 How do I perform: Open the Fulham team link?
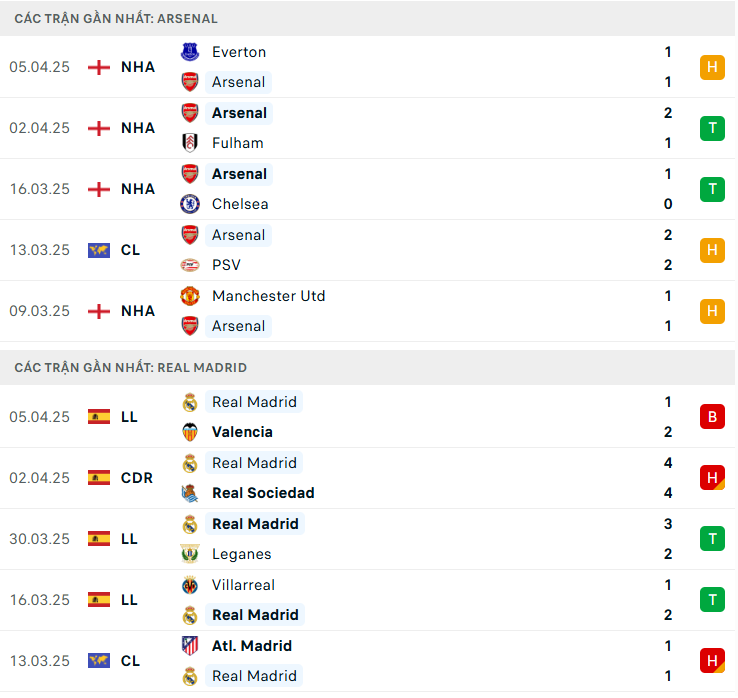pyautogui.click(x=237, y=143)
